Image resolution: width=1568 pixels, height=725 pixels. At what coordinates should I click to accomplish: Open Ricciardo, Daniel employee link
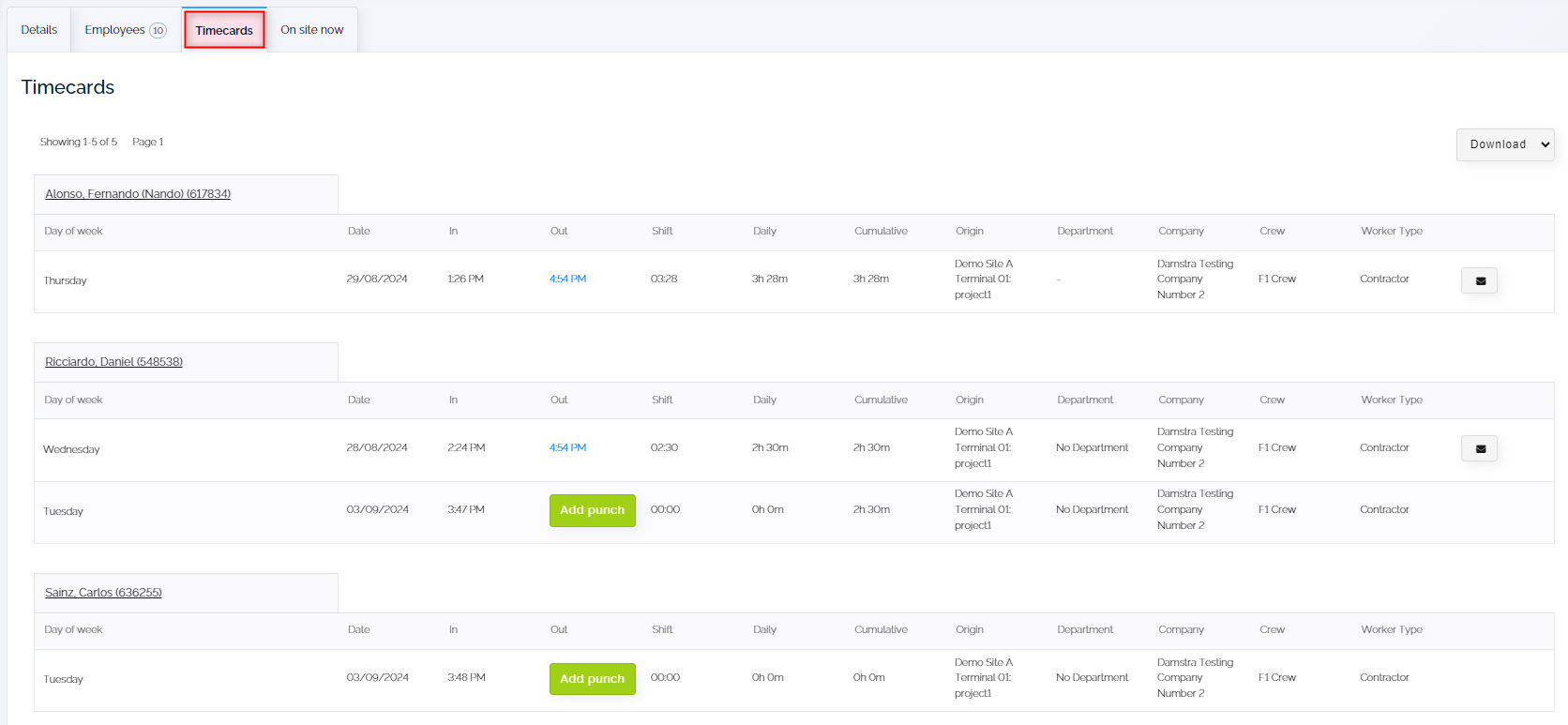tap(113, 362)
